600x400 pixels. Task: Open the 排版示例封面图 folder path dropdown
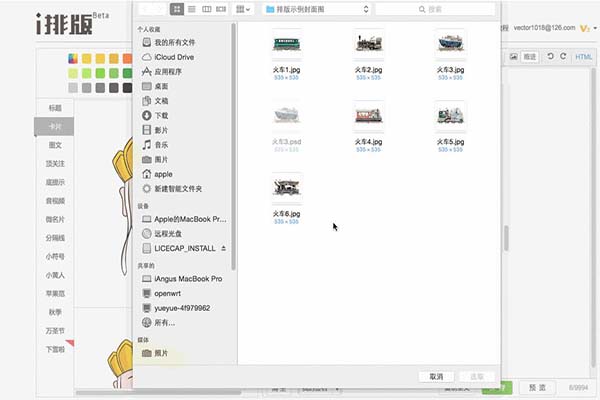pyautogui.click(x=316, y=9)
